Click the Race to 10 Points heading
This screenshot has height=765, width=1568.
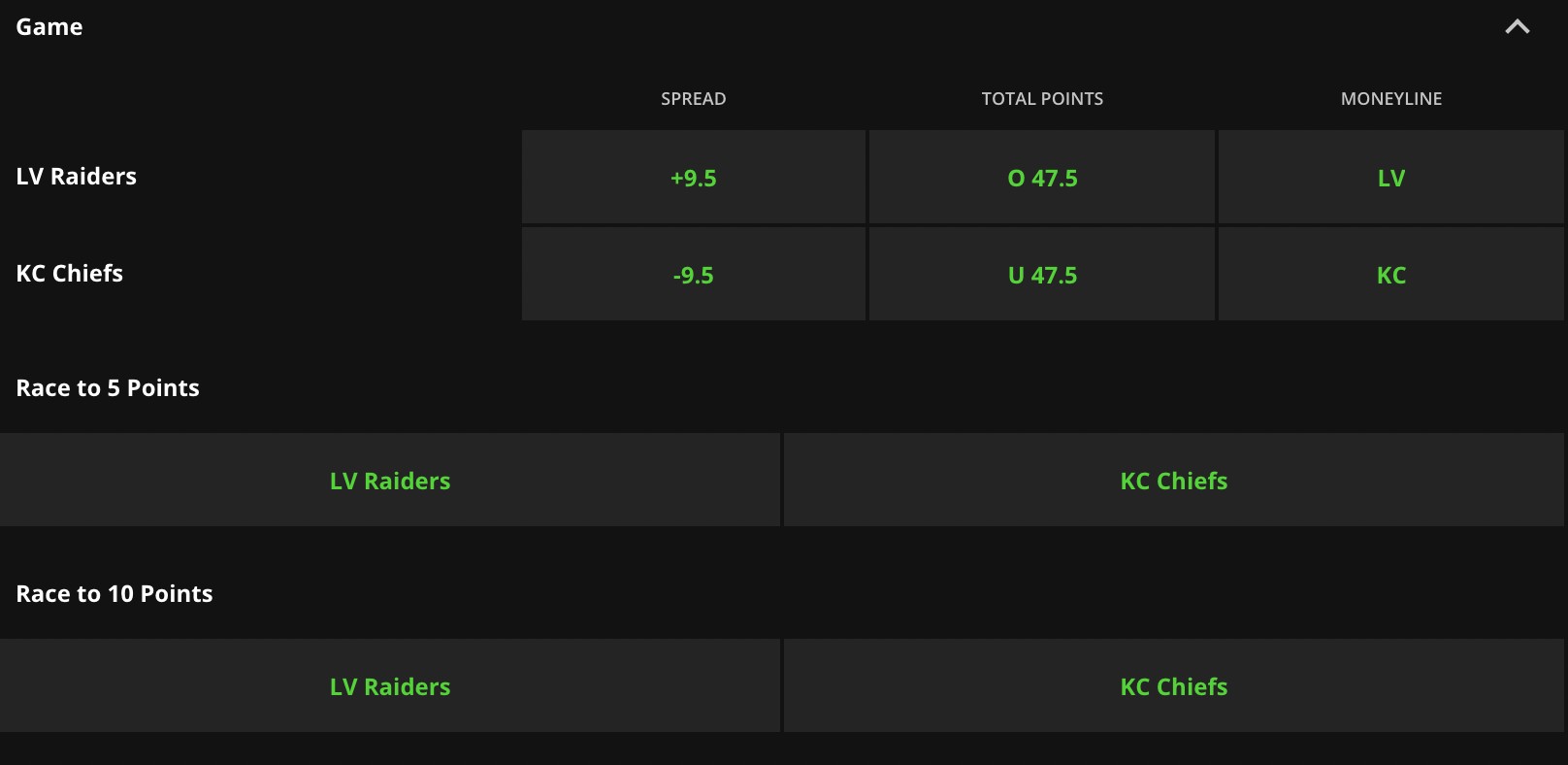114,594
